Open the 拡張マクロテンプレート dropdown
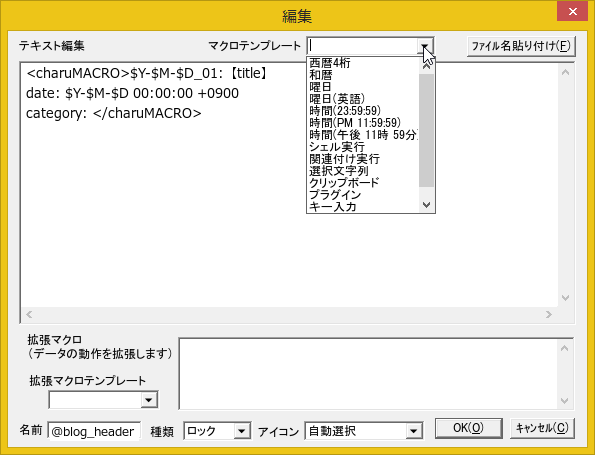Viewport: 595px width, 455px height. click(x=149, y=400)
